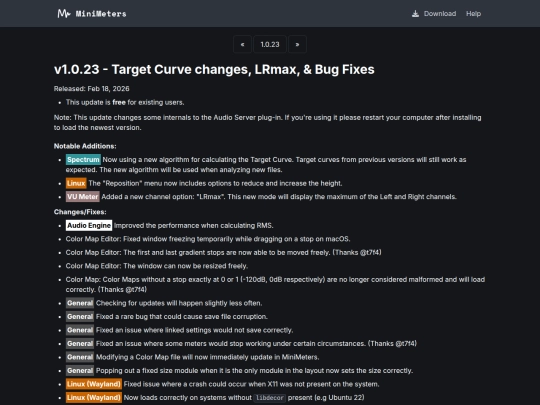
Task: Click the 'libdecor' code snippet
Action: pos(270,398)
